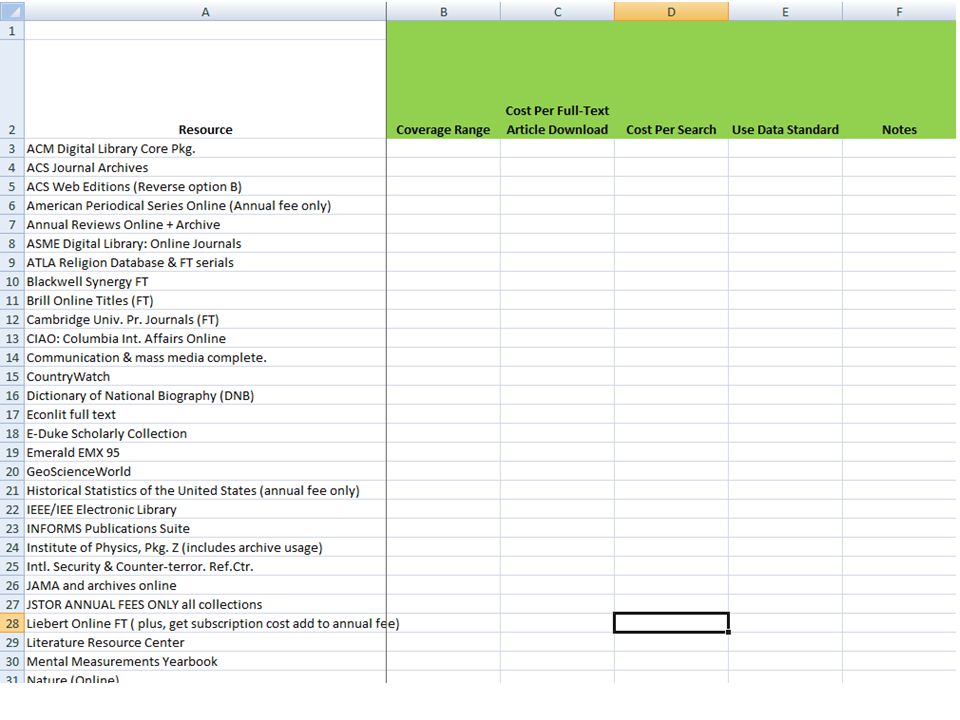Select ATLA Religion Database & FT serials
The image size is (960, 720).
pos(205,263)
